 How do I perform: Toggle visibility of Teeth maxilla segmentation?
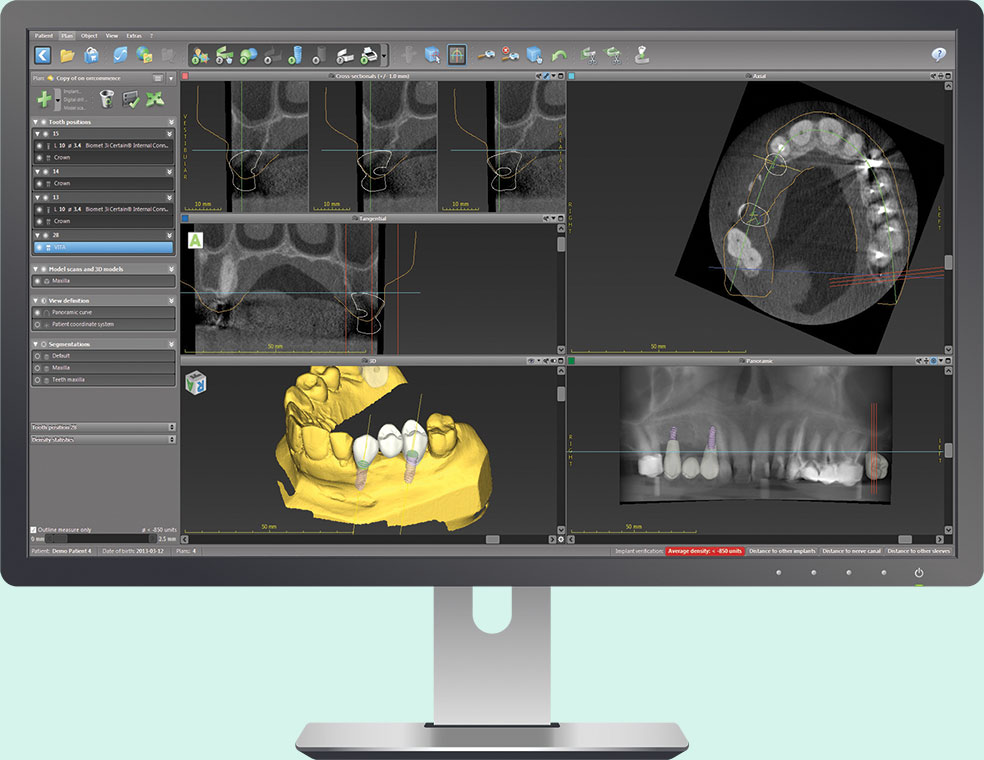click(38, 380)
